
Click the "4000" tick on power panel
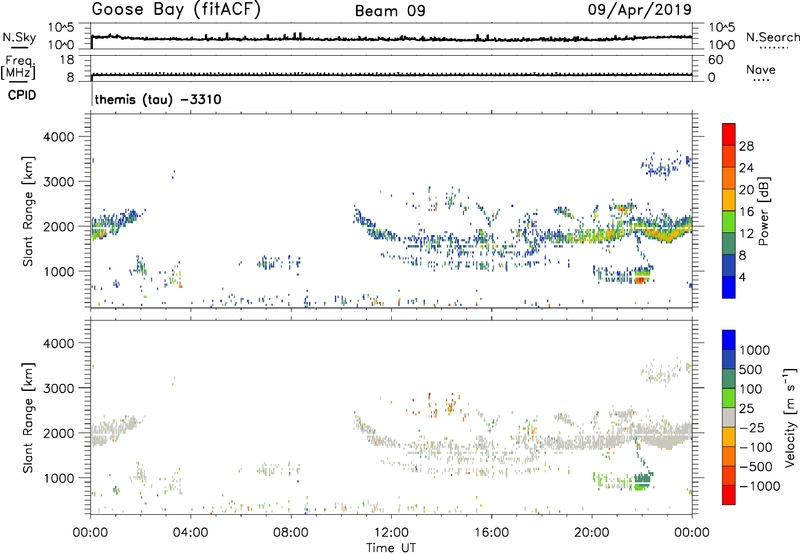pyautogui.click(x=58, y=137)
